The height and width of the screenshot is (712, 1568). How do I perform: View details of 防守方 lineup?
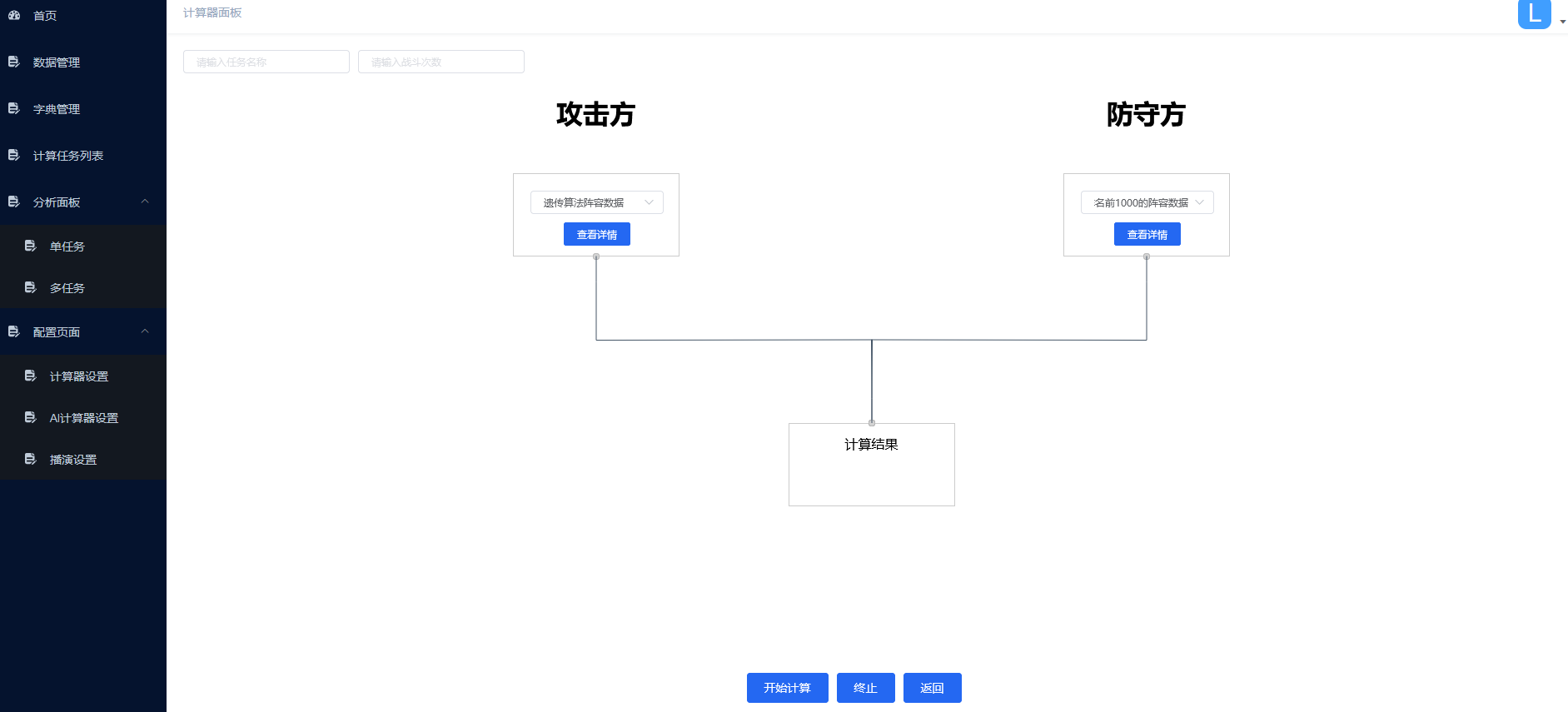[1147, 234]
